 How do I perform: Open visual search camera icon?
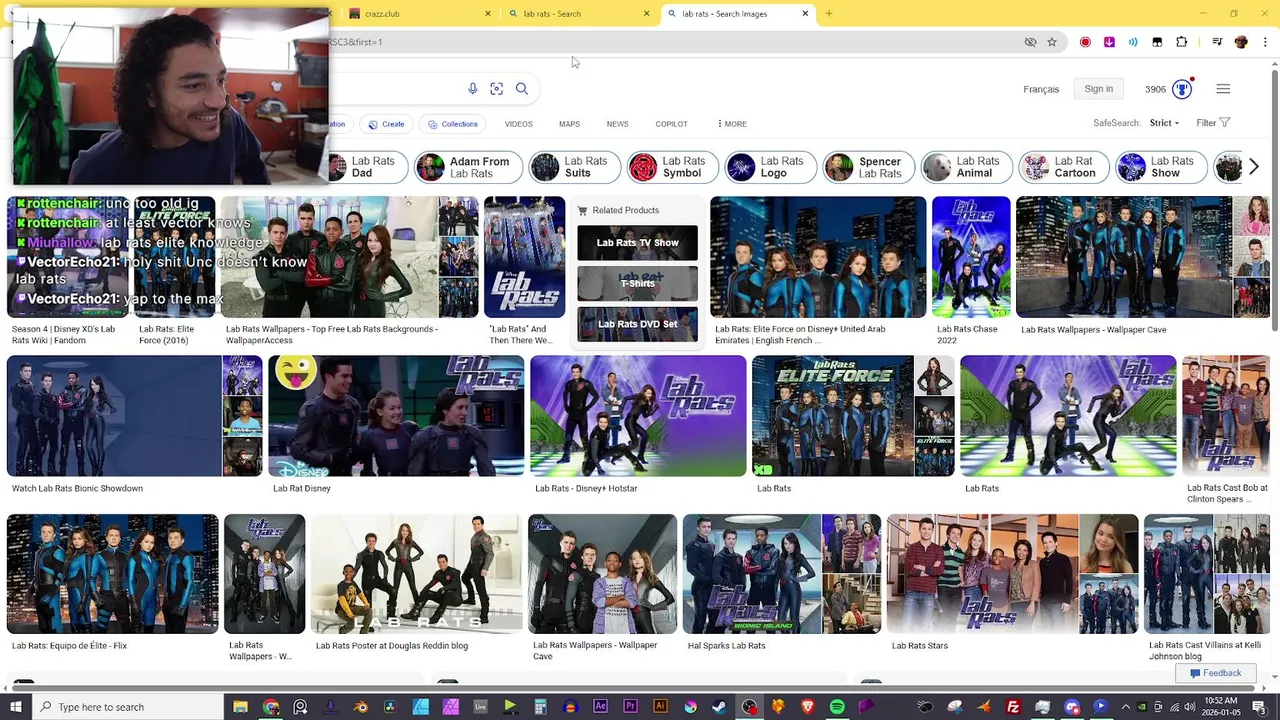click(x=496, y=89)
